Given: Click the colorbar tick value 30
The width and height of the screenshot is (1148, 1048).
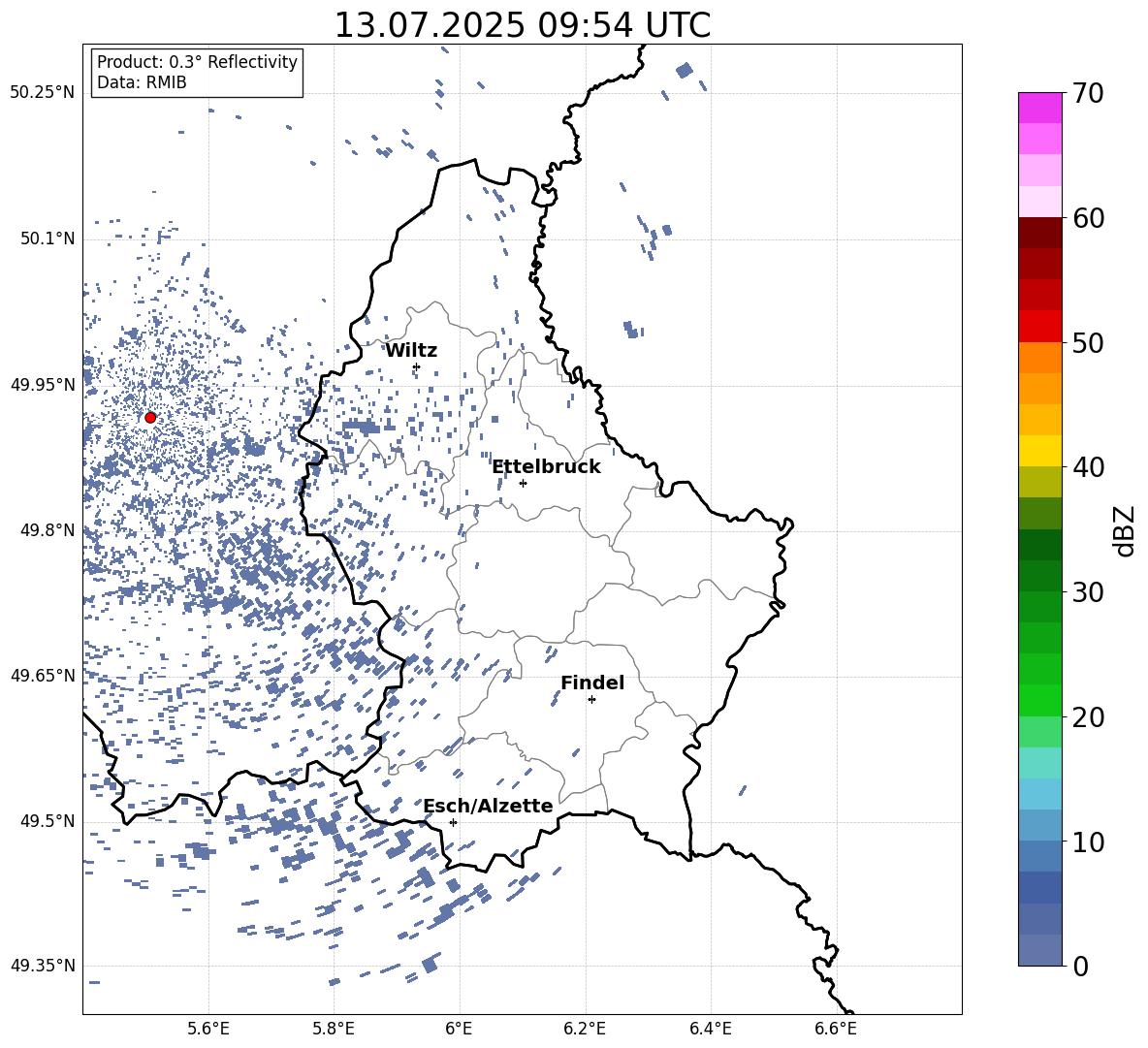Looking at the screenshot, I should click(x=1089, y=591).
